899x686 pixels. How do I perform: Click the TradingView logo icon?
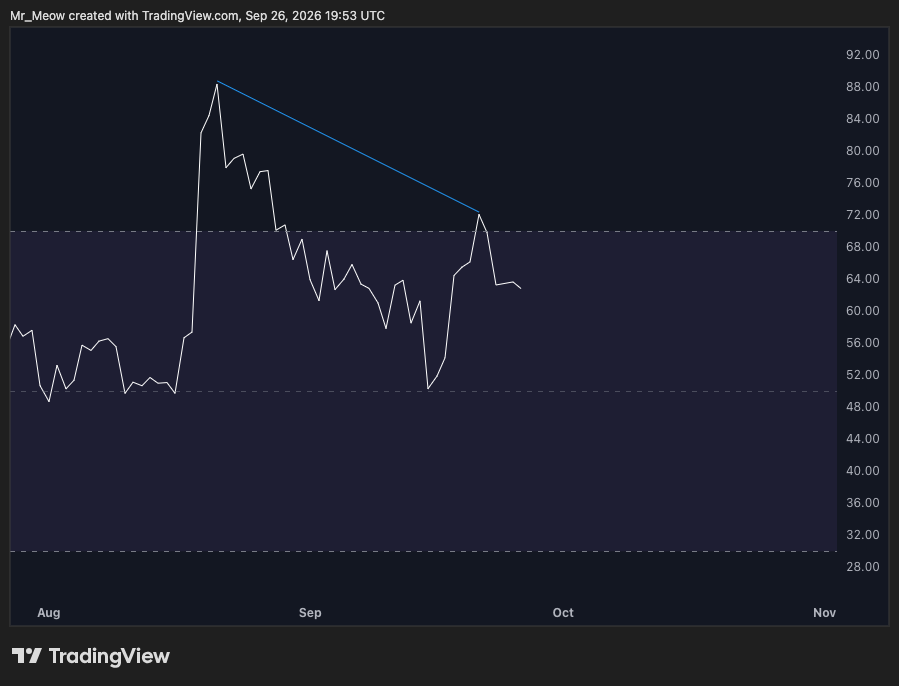pyautogui.click(x=26, y=656)
